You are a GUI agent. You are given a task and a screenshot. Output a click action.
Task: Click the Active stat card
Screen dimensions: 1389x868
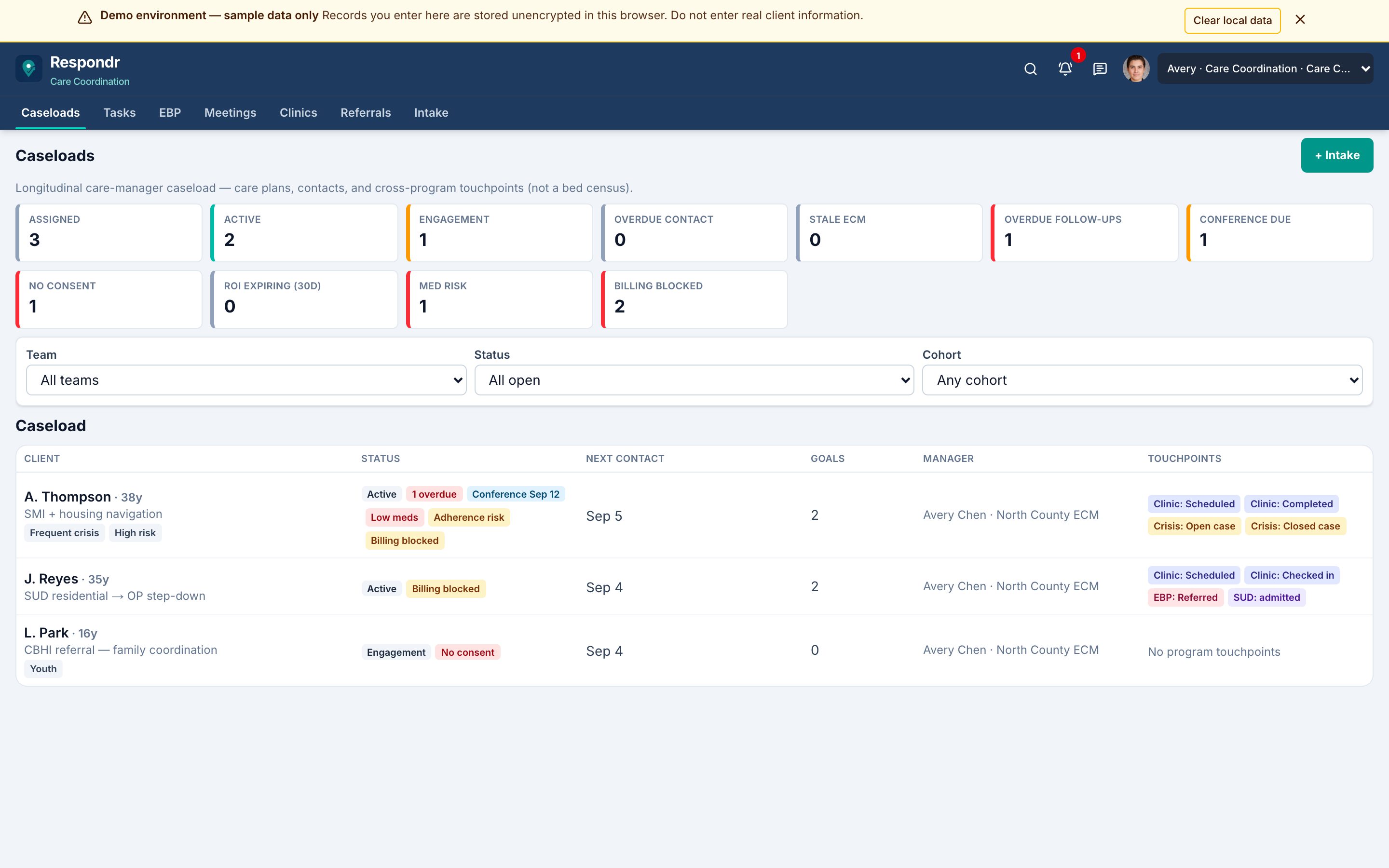[x=304, y=233]
